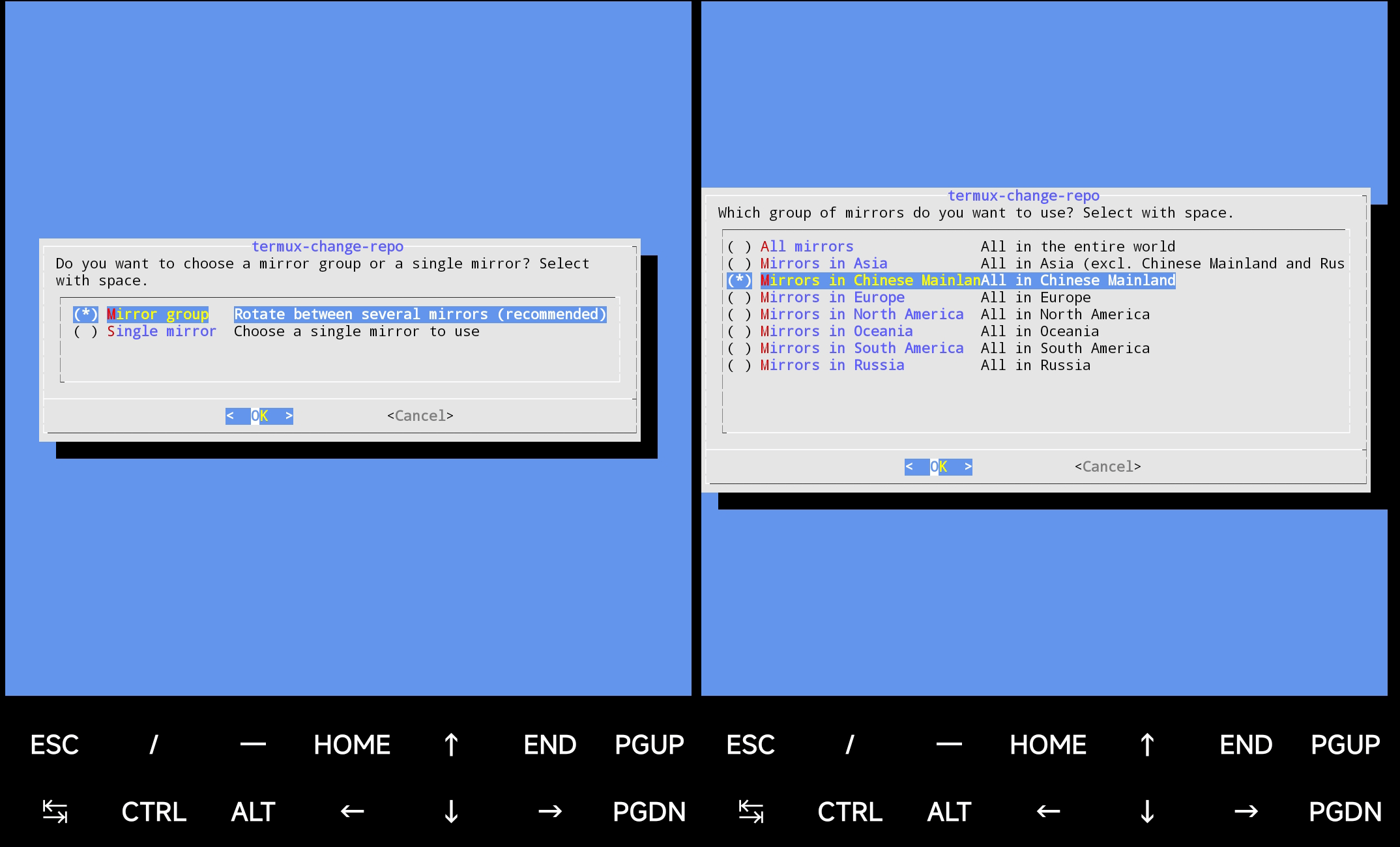Choose Mirrors in North America entry
The width and height of the screenshot is (1400, 847).
(861, 315)
